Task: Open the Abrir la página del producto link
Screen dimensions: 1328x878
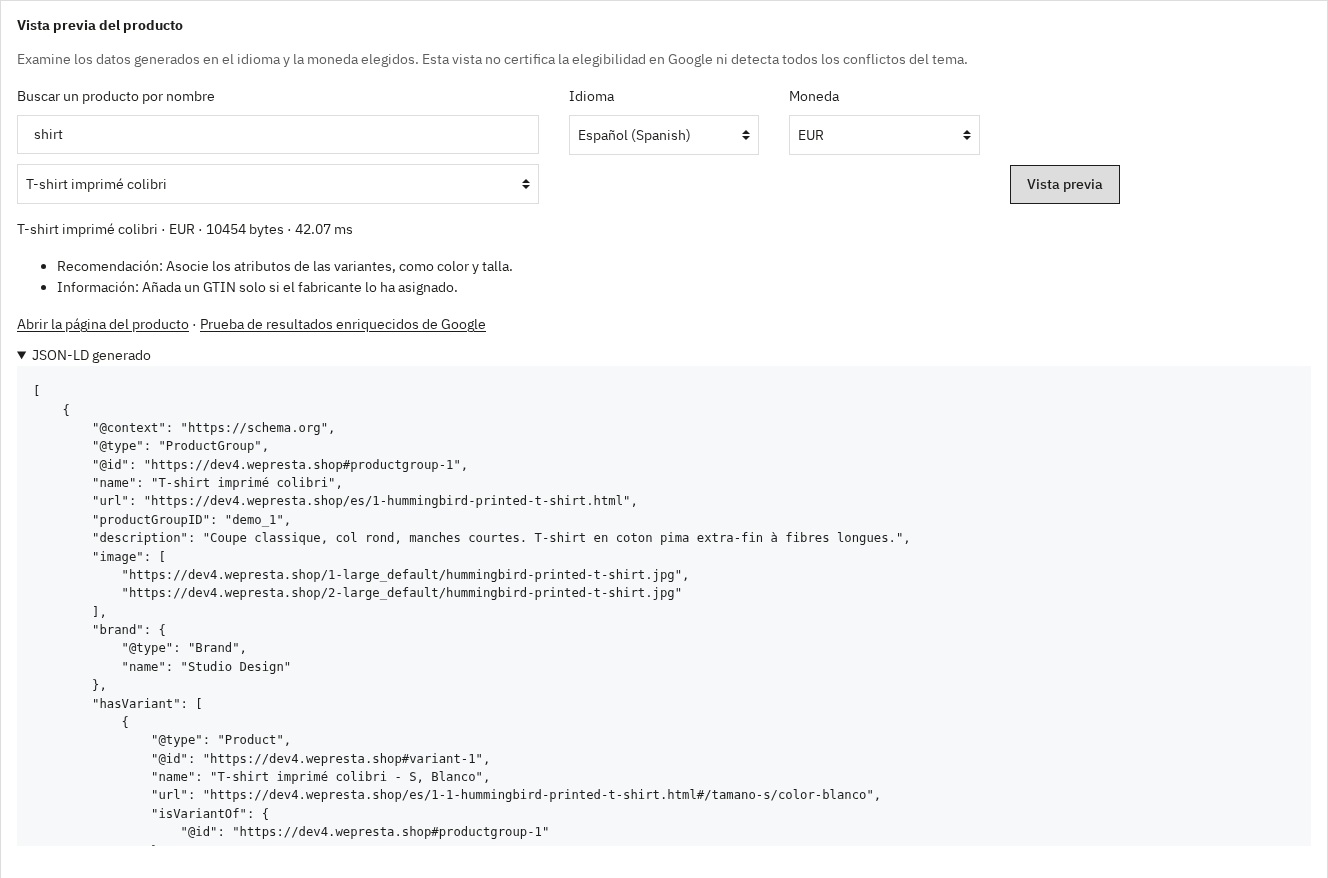Action: [x=103, y=324]
